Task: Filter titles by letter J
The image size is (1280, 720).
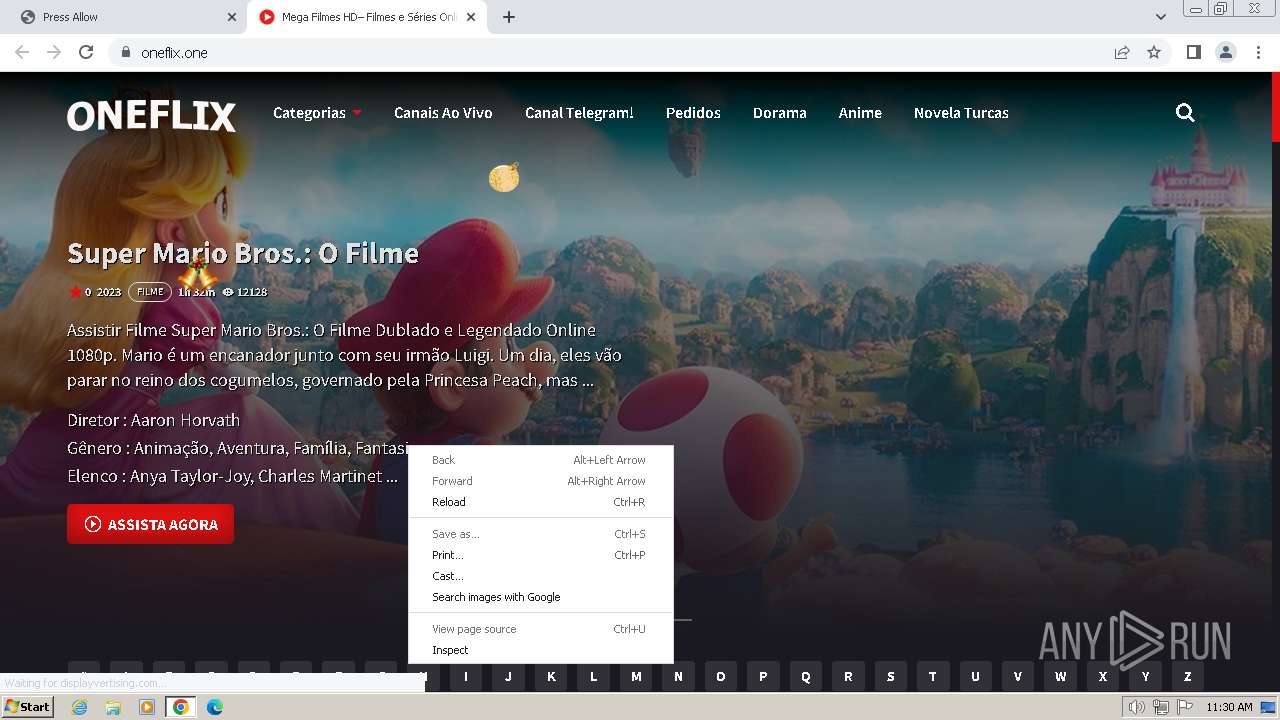Action: [508, 676]
